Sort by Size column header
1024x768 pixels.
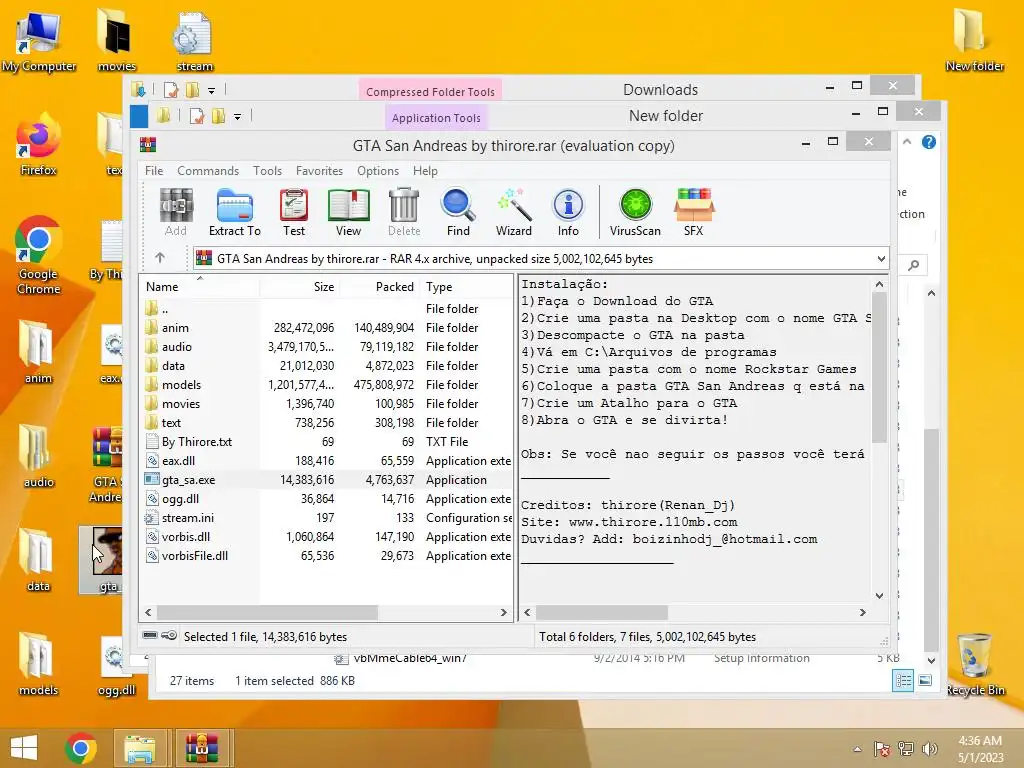point(299,287)
